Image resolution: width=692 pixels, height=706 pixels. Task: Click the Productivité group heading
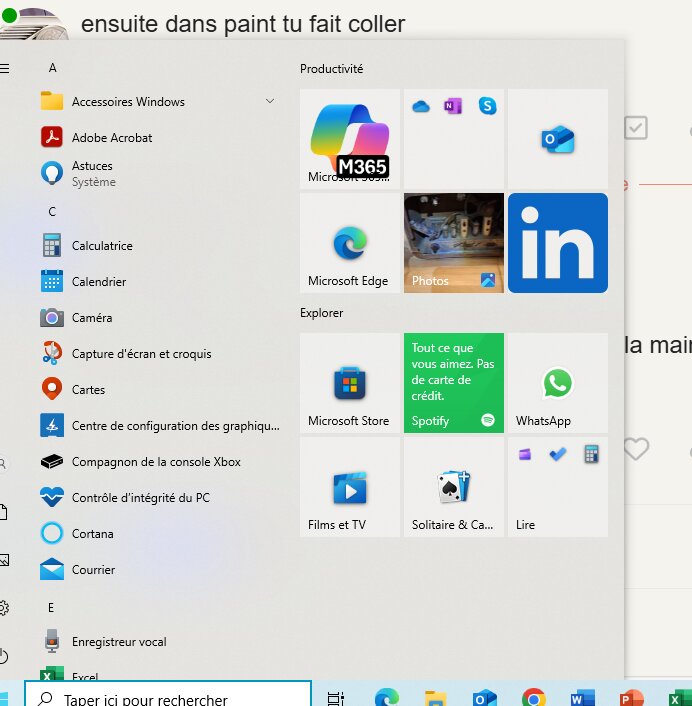point(331,69)
